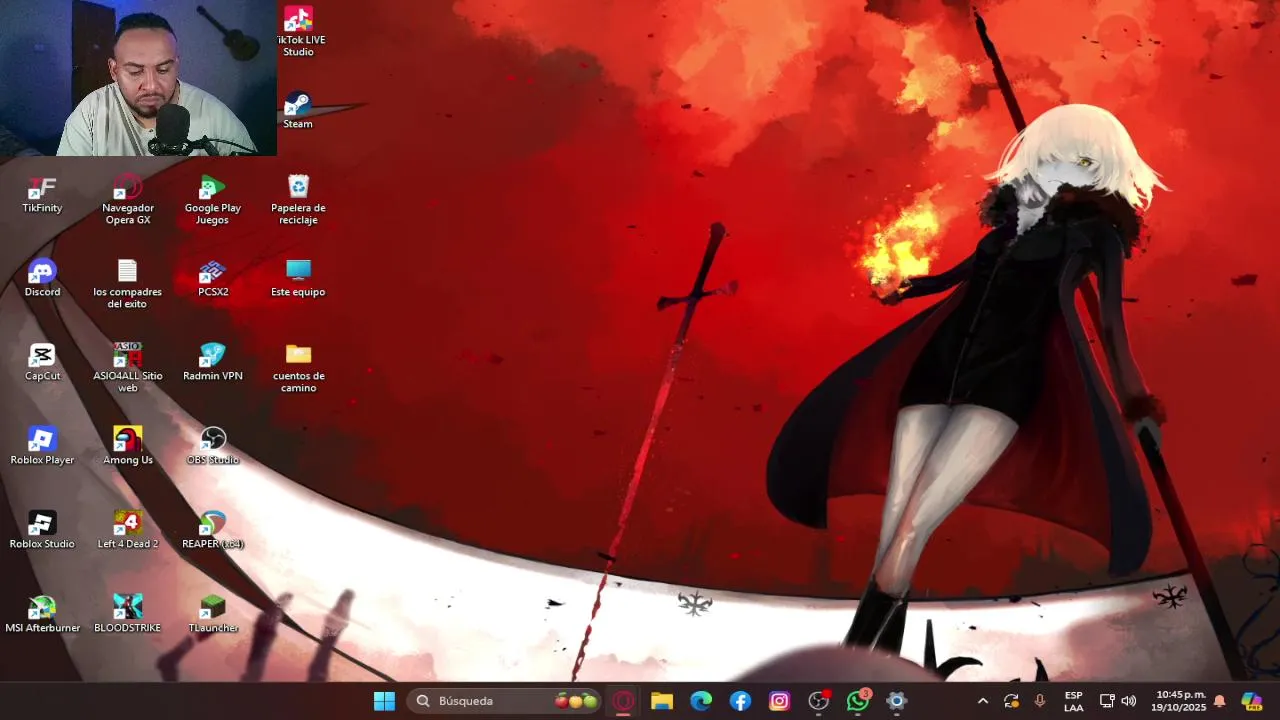Select MSI Afterburner icon
Viewport: 1280px width, 720px height.
point(42,615)
